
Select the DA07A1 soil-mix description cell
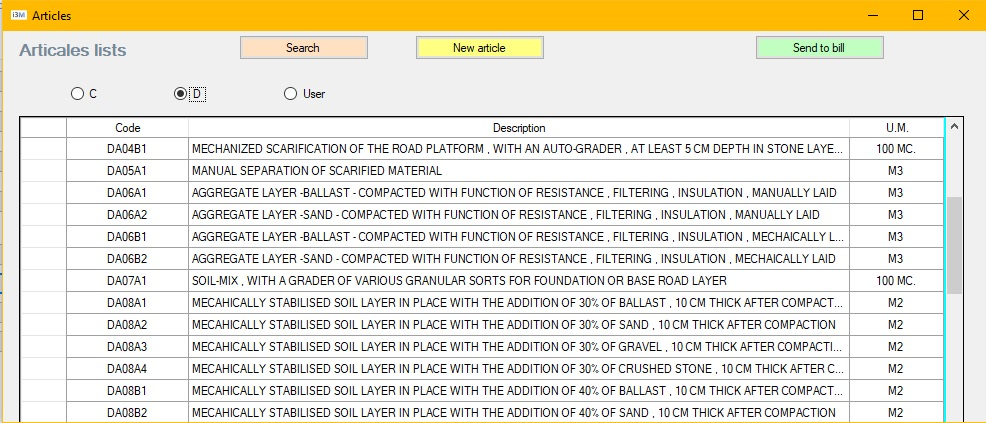[x=518, y=281]
